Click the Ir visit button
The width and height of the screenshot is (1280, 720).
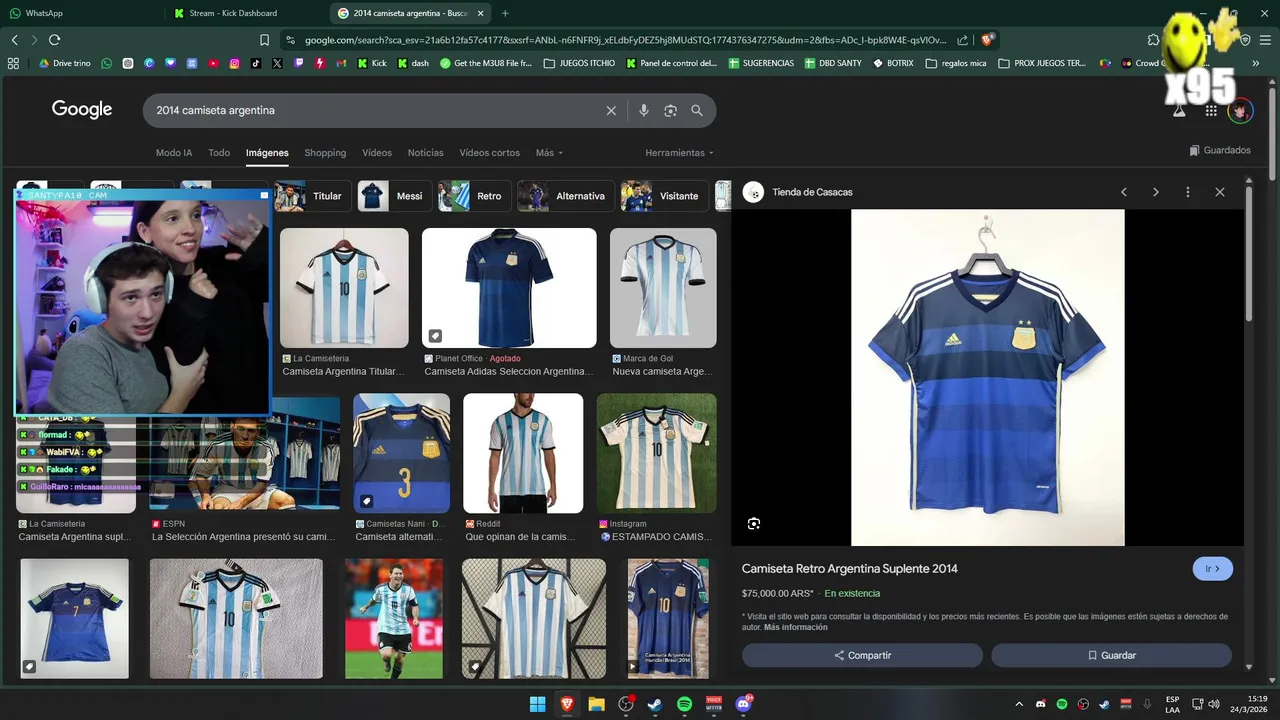coord(1212,569)
